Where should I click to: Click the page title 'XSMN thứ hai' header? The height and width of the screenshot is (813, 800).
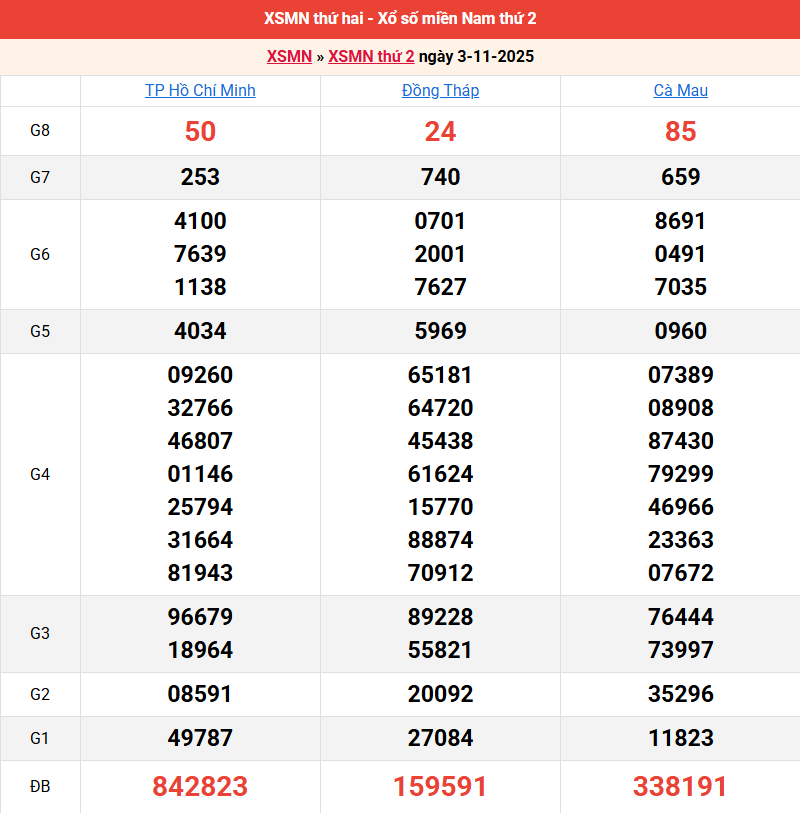(400, 19)
